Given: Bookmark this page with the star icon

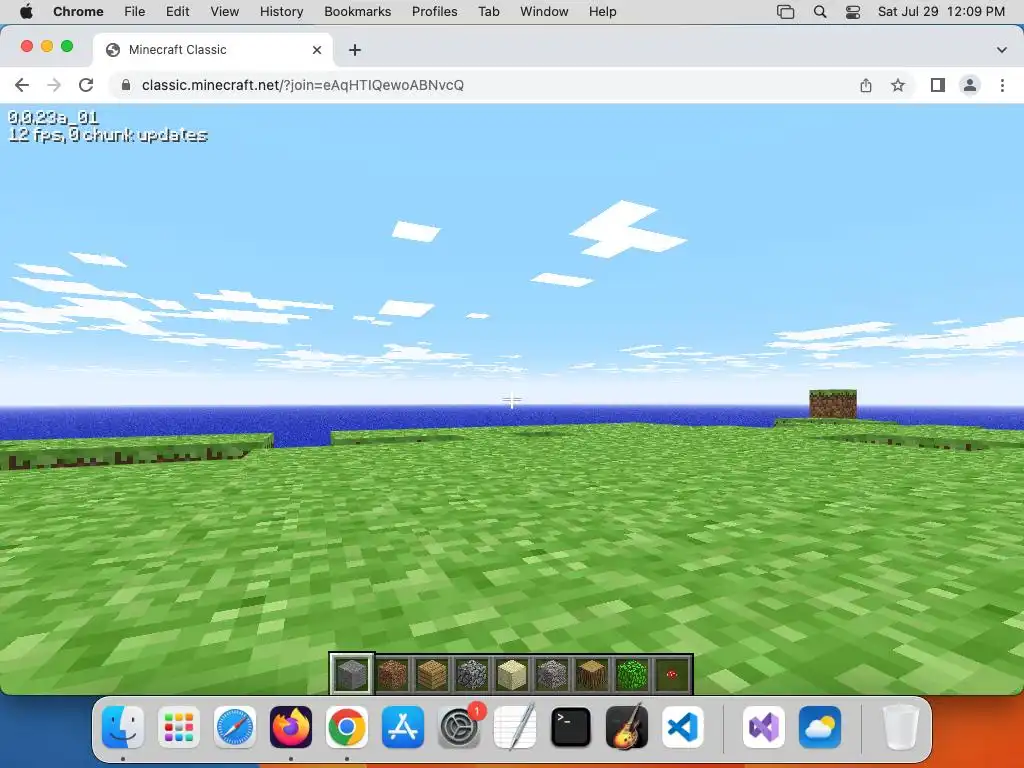Looking at the screenshot, I should (x=898, y=85).
